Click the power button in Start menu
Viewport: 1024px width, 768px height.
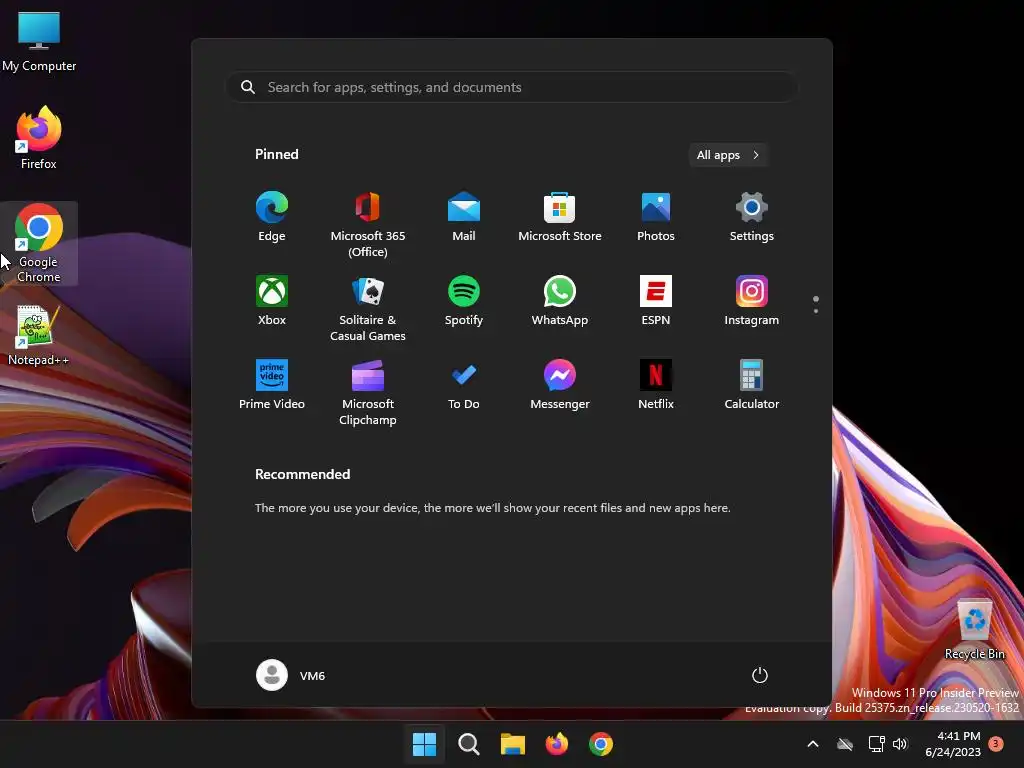(760, 675)
